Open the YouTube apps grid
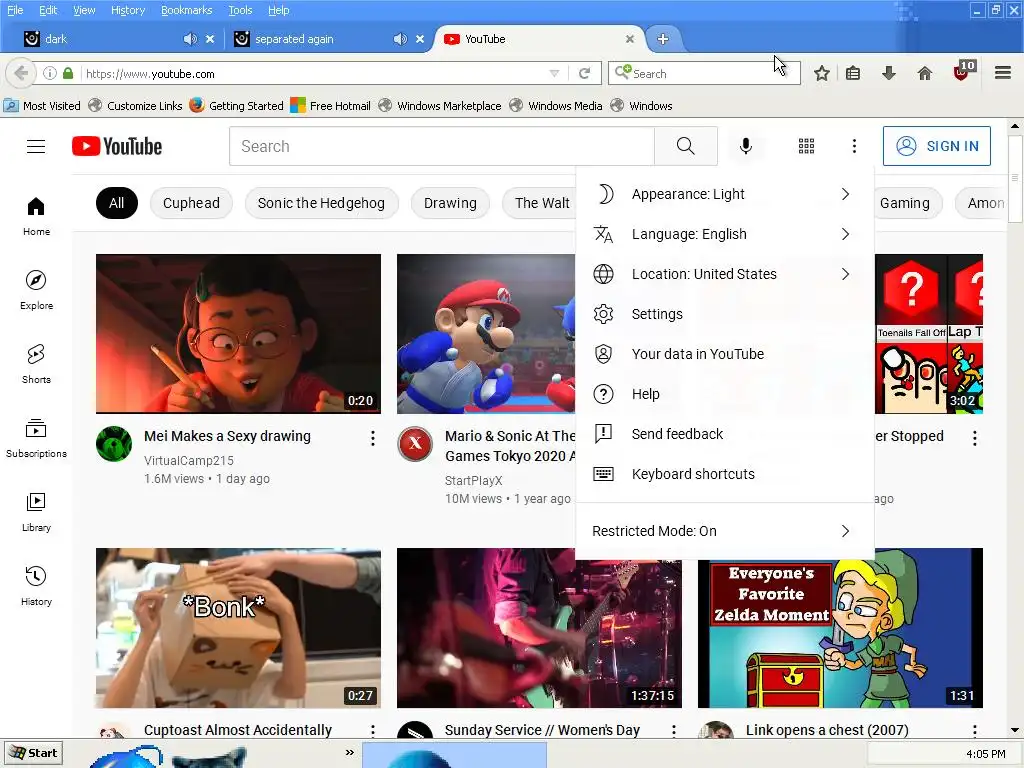Viewport: 1024px width, 768px height. pyautogui.click(x=807, y=146)
